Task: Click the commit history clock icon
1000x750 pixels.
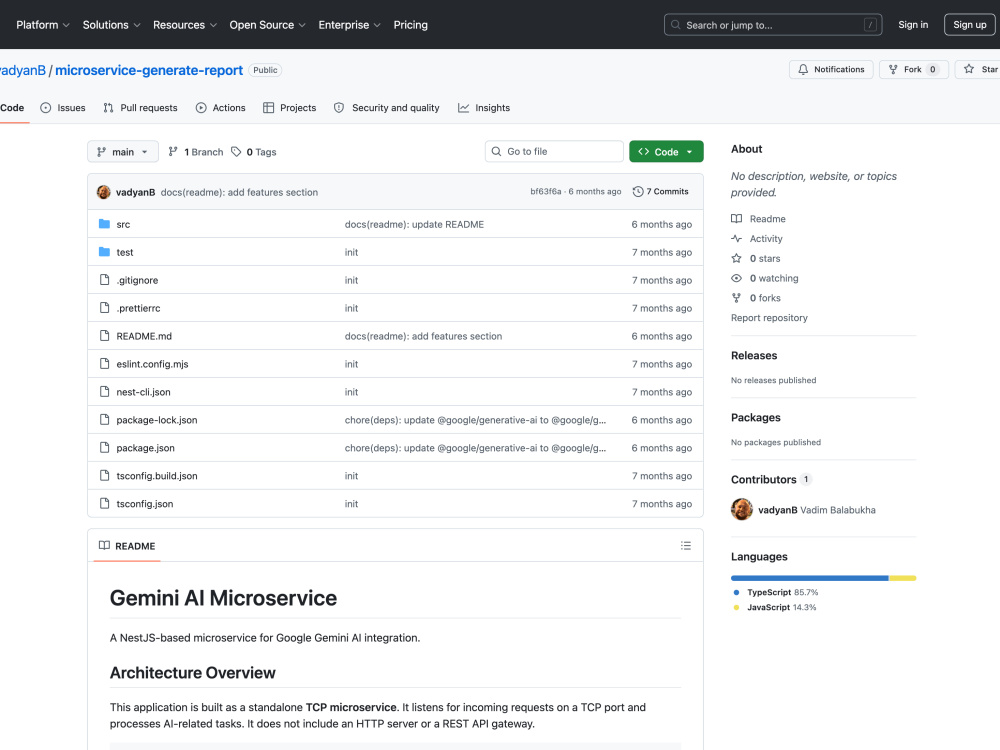Action: tap(638, 191)
